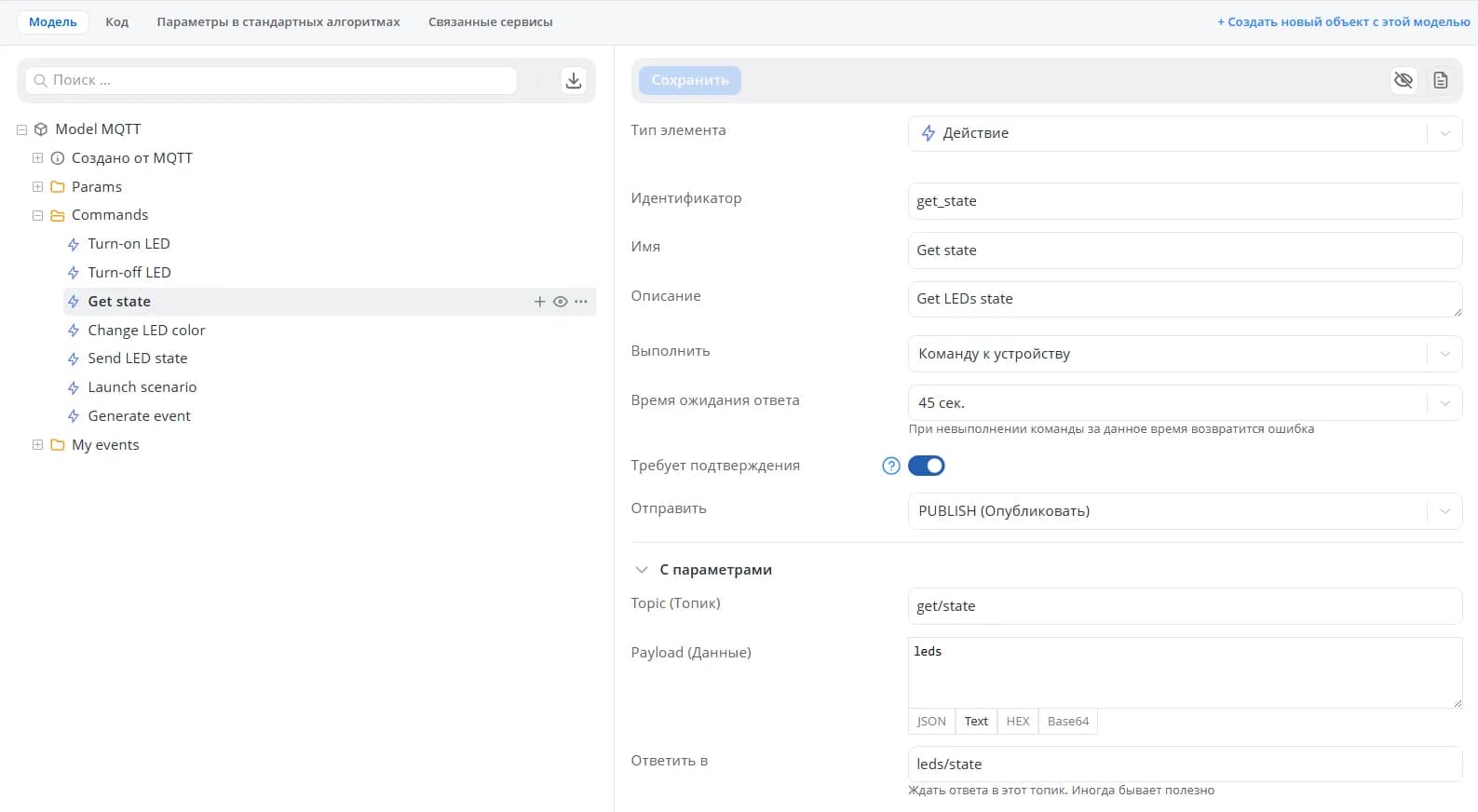1478x812 pixels.
Task: Select the JSON payload format option
Action: click(x=931, y=722)
